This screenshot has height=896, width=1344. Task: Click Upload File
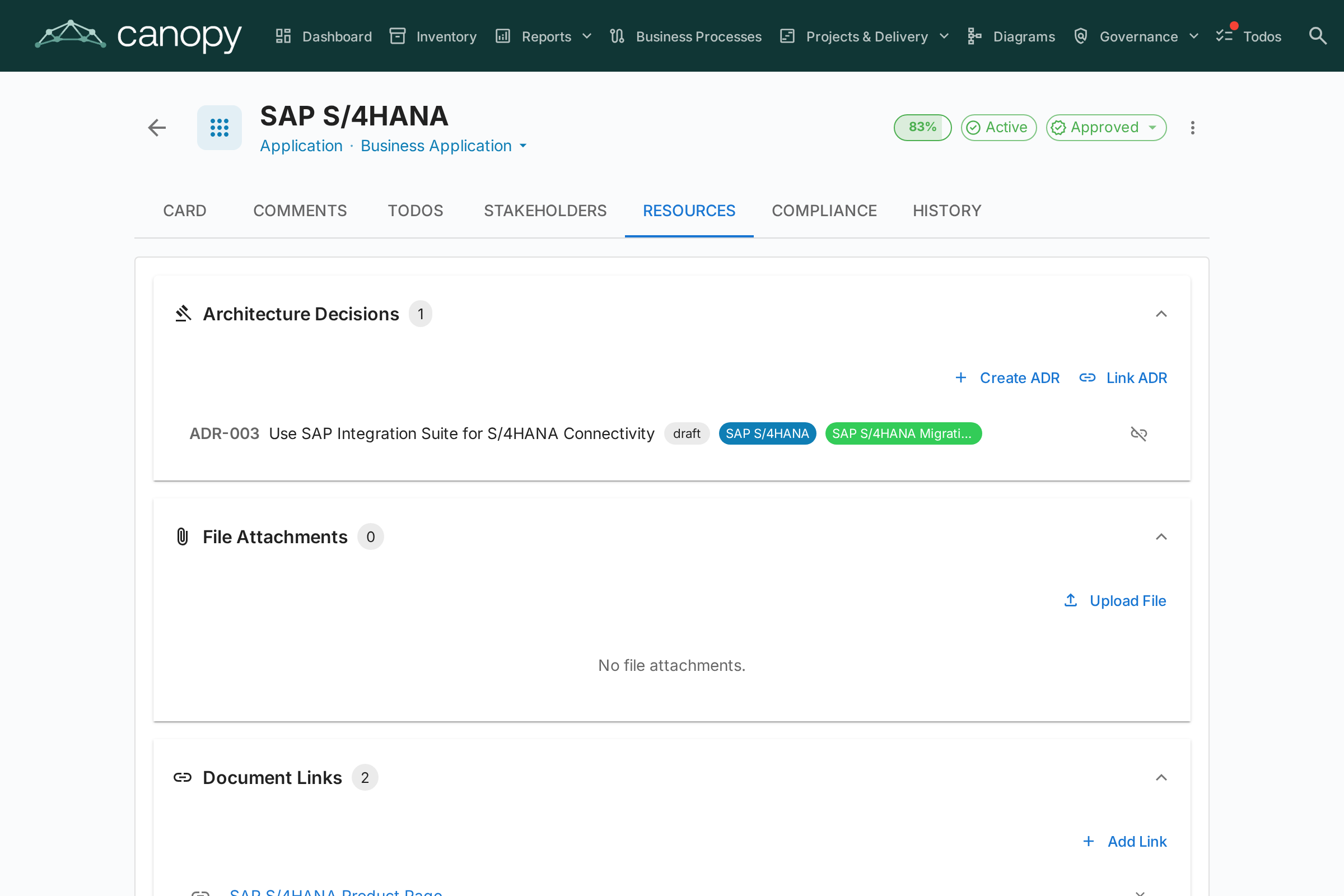click(1115, 600)
